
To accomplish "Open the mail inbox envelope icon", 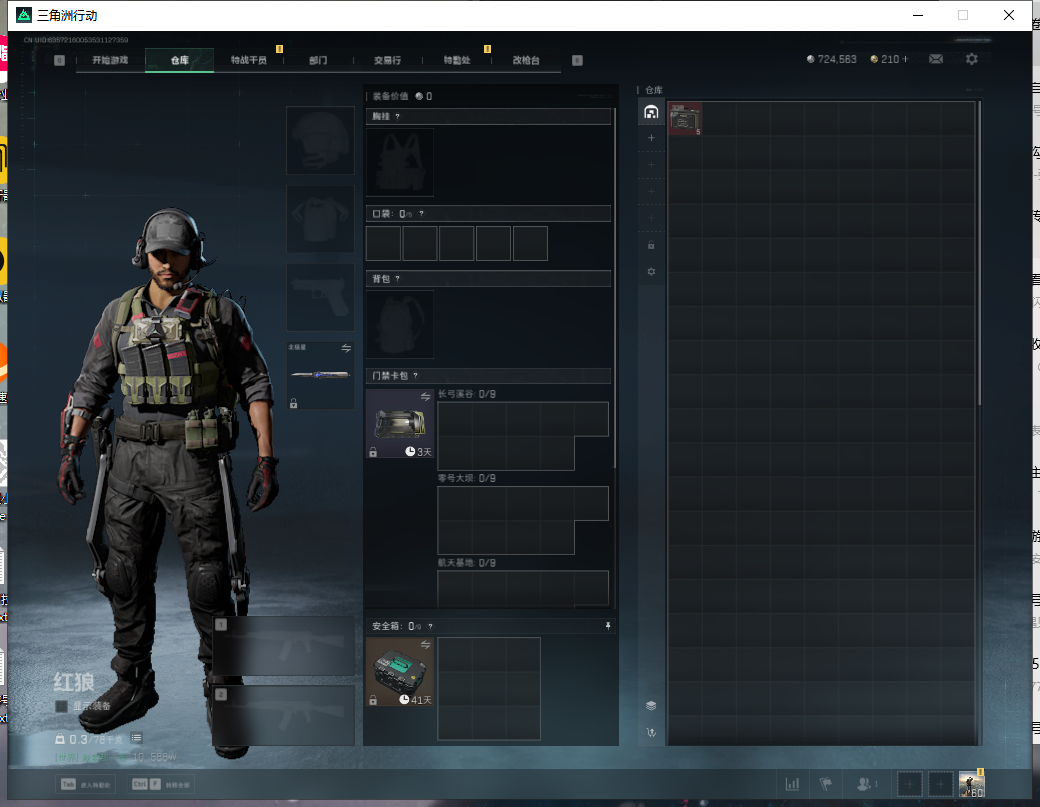I will click(x=936, y=59).
